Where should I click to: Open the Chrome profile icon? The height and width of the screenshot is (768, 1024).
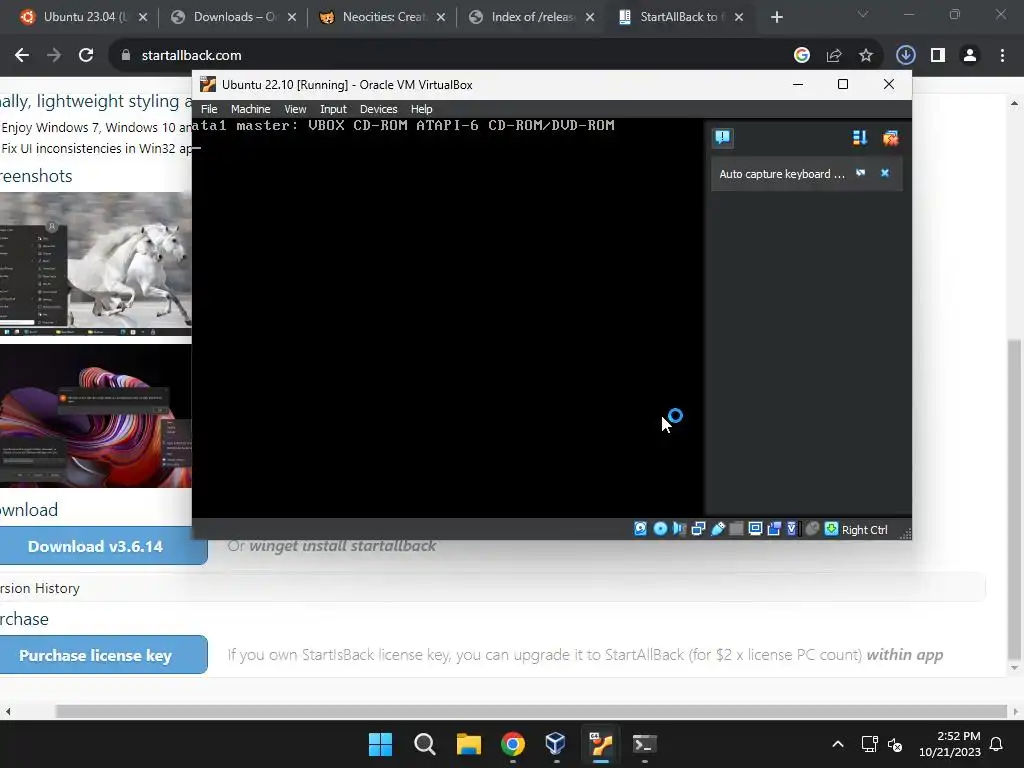click(970, 56)
